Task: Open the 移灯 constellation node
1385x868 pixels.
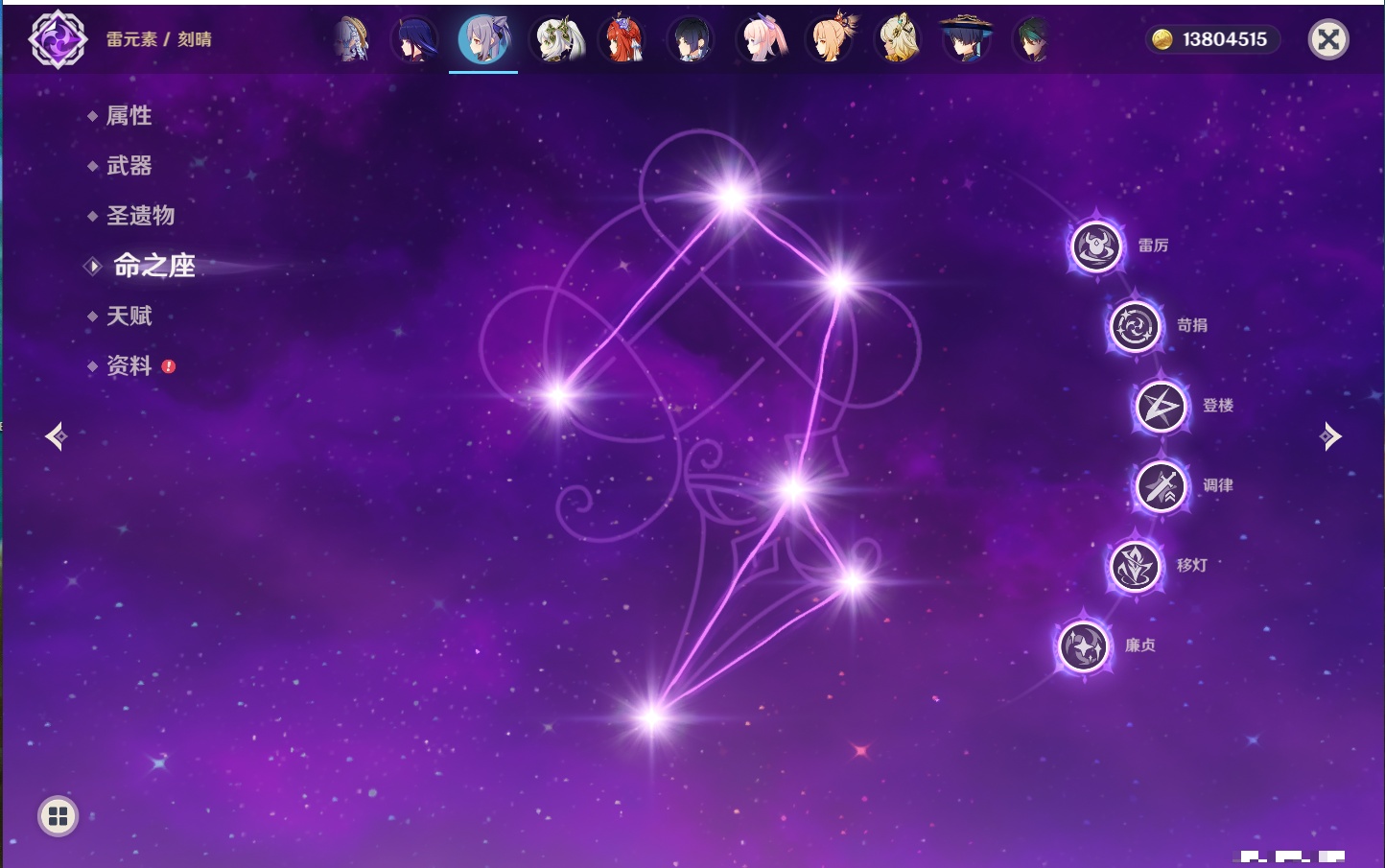Action: tap(1135, 566)
